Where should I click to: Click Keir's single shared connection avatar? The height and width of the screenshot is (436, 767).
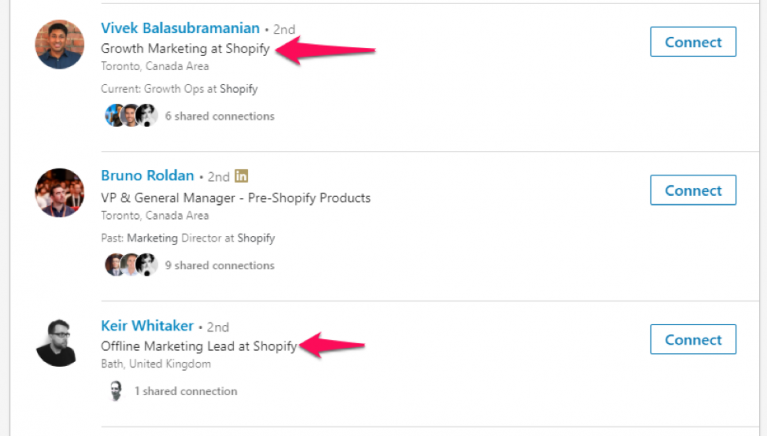(x=115, y=390)
